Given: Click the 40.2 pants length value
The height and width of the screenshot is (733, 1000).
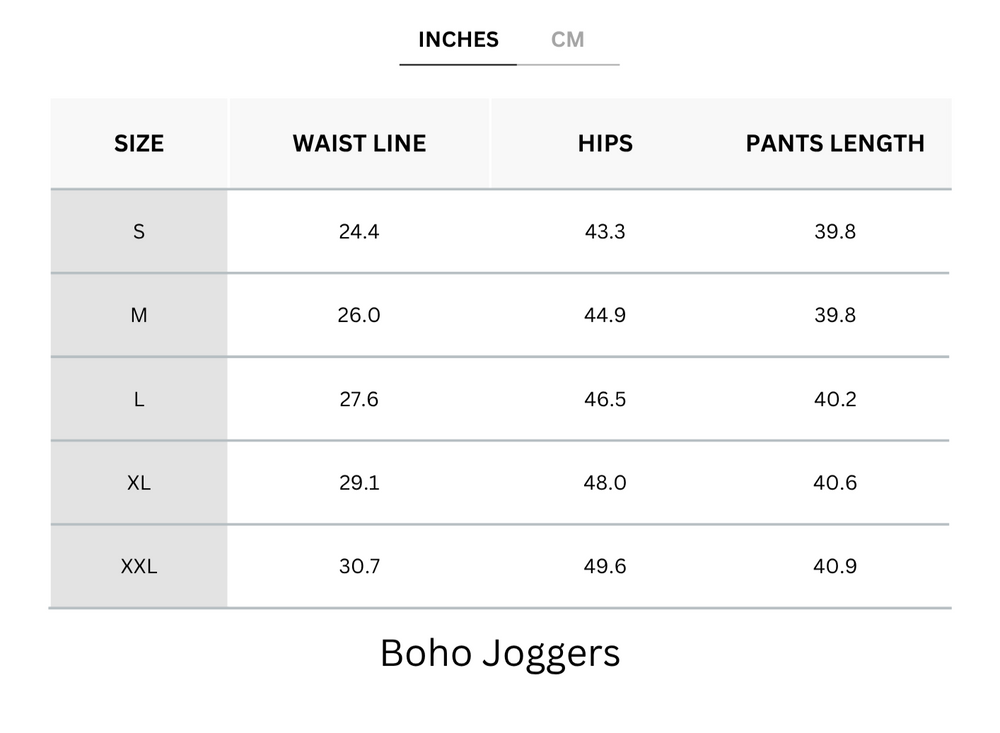Looking at the screenshot, I should (835, 400).
